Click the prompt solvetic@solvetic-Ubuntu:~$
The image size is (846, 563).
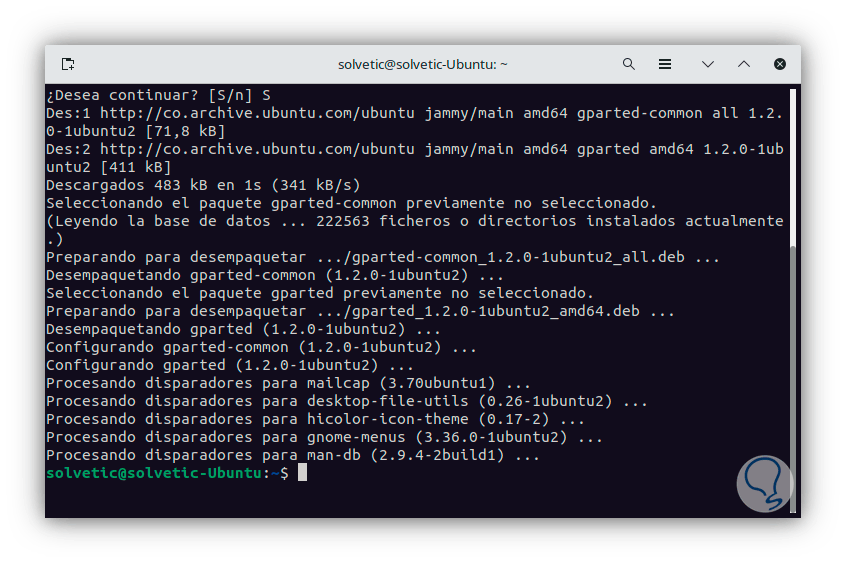click(167, 473)
